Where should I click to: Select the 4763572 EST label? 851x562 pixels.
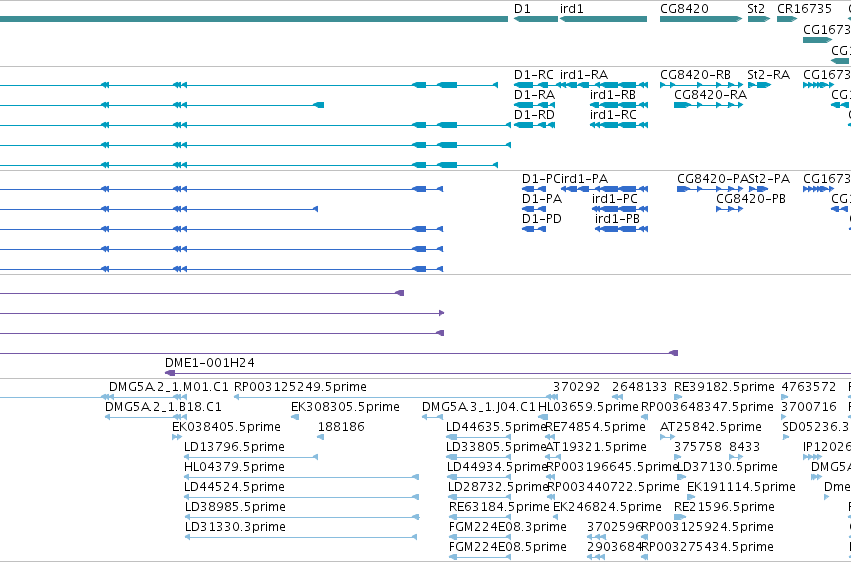pyautogui.click(x=809, y=387)
